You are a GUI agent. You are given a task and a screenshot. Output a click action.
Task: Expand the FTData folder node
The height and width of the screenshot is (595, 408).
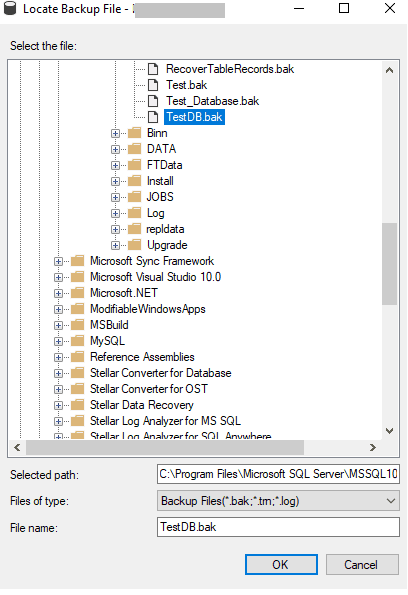pyautogui.click(x=115, y=165)
